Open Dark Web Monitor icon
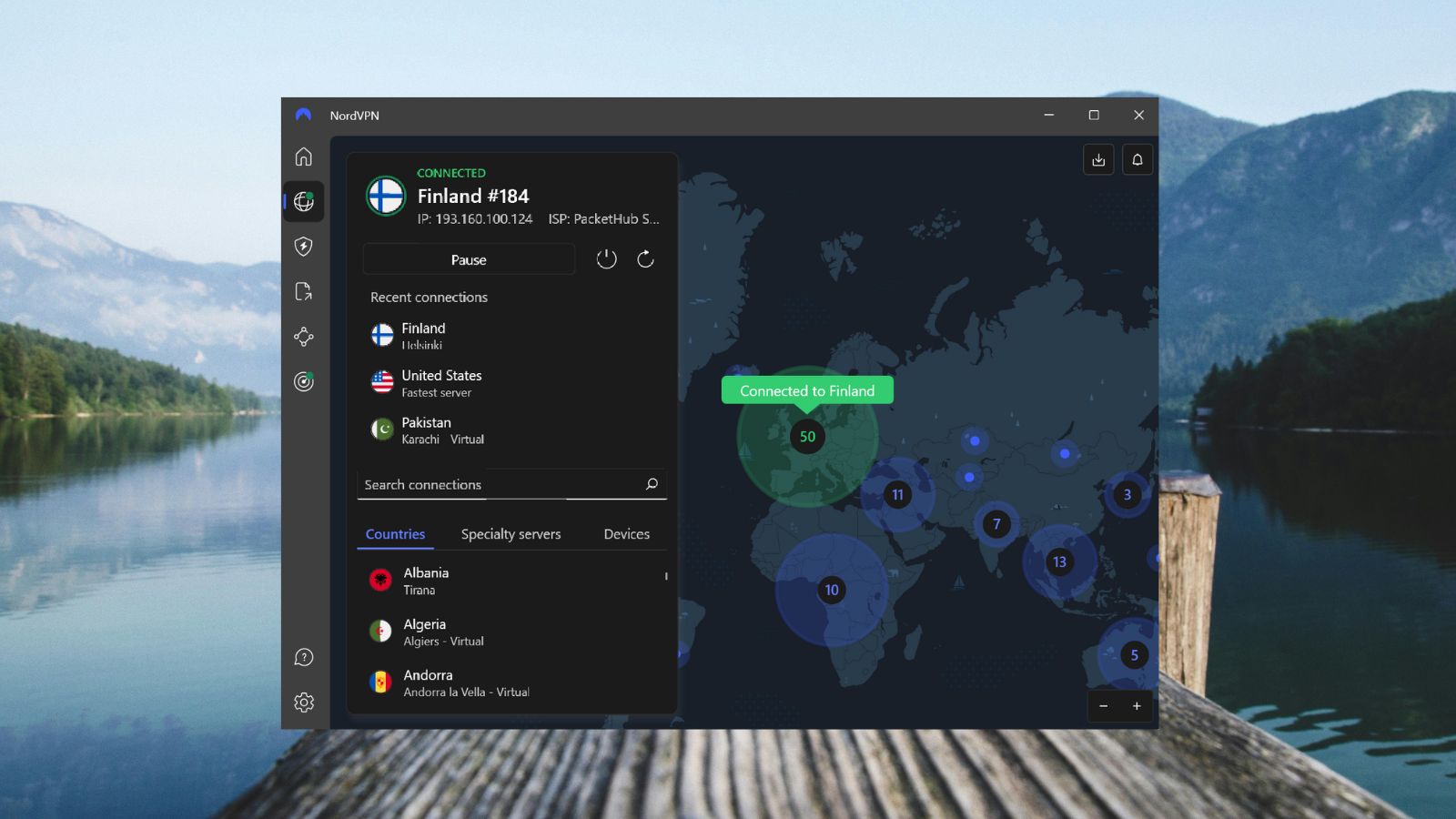 point(303,382)
